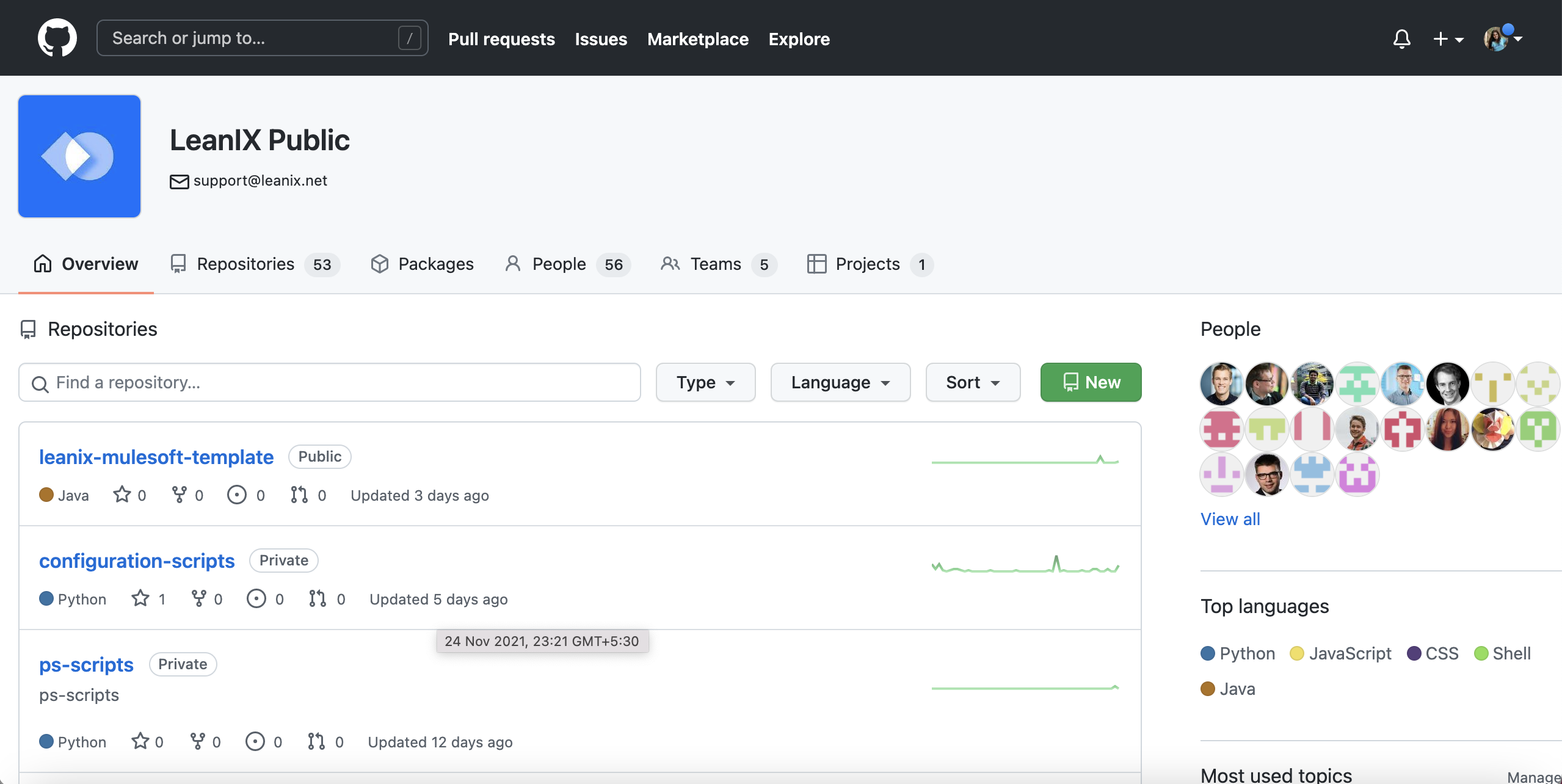Click the support email envelope icon
Screen dimensions: 1562x784
tap(179, 181)
